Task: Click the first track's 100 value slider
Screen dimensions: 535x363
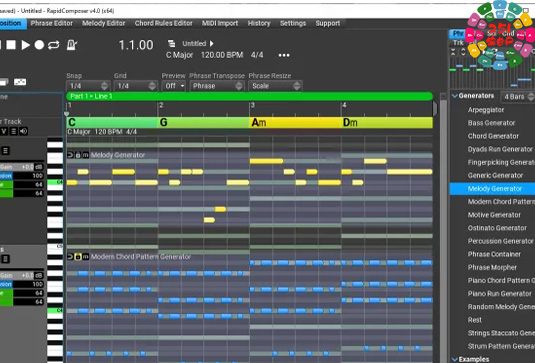Action: [x=21, y=176]
